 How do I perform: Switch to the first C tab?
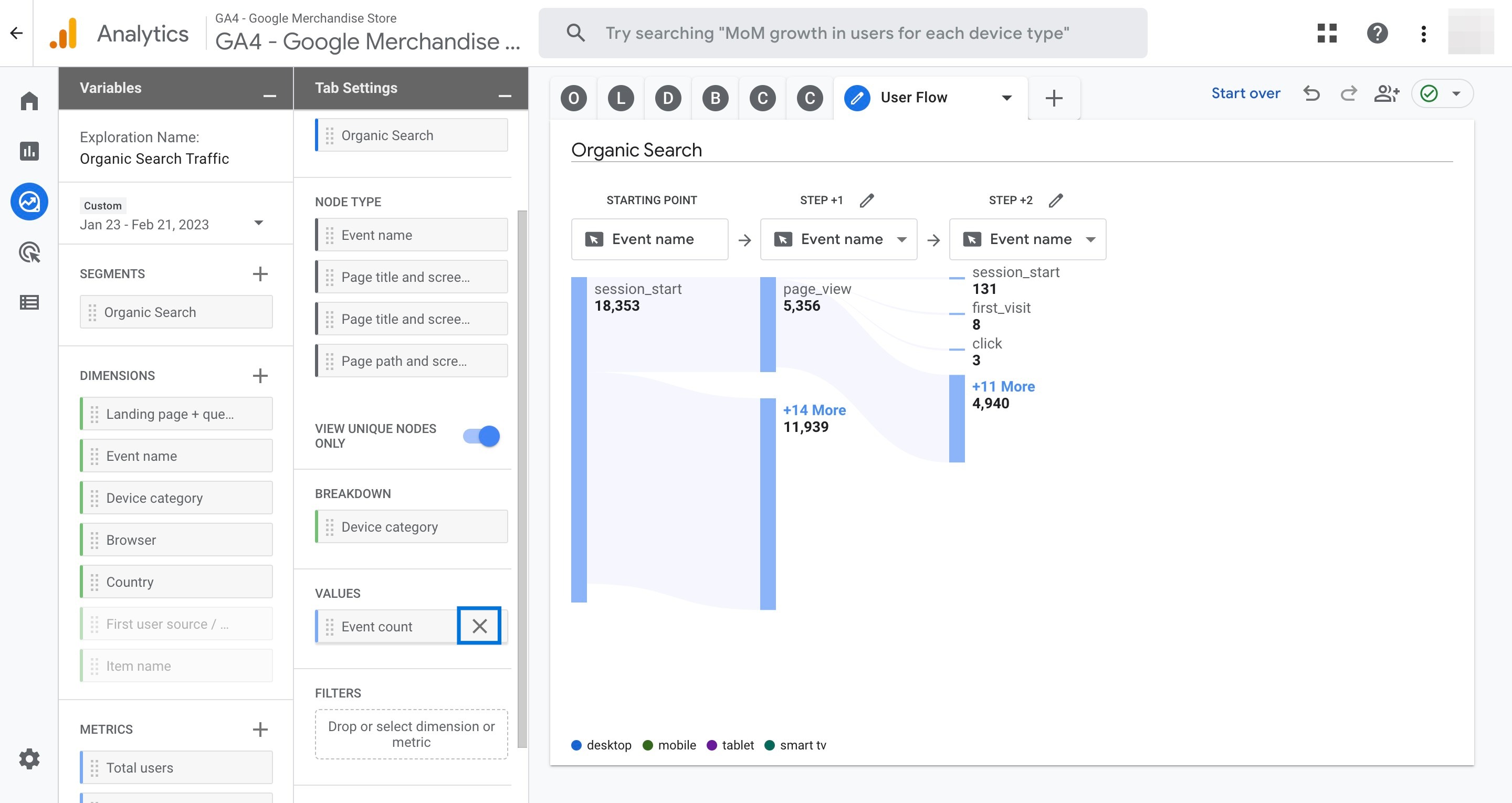coord(762,98)
